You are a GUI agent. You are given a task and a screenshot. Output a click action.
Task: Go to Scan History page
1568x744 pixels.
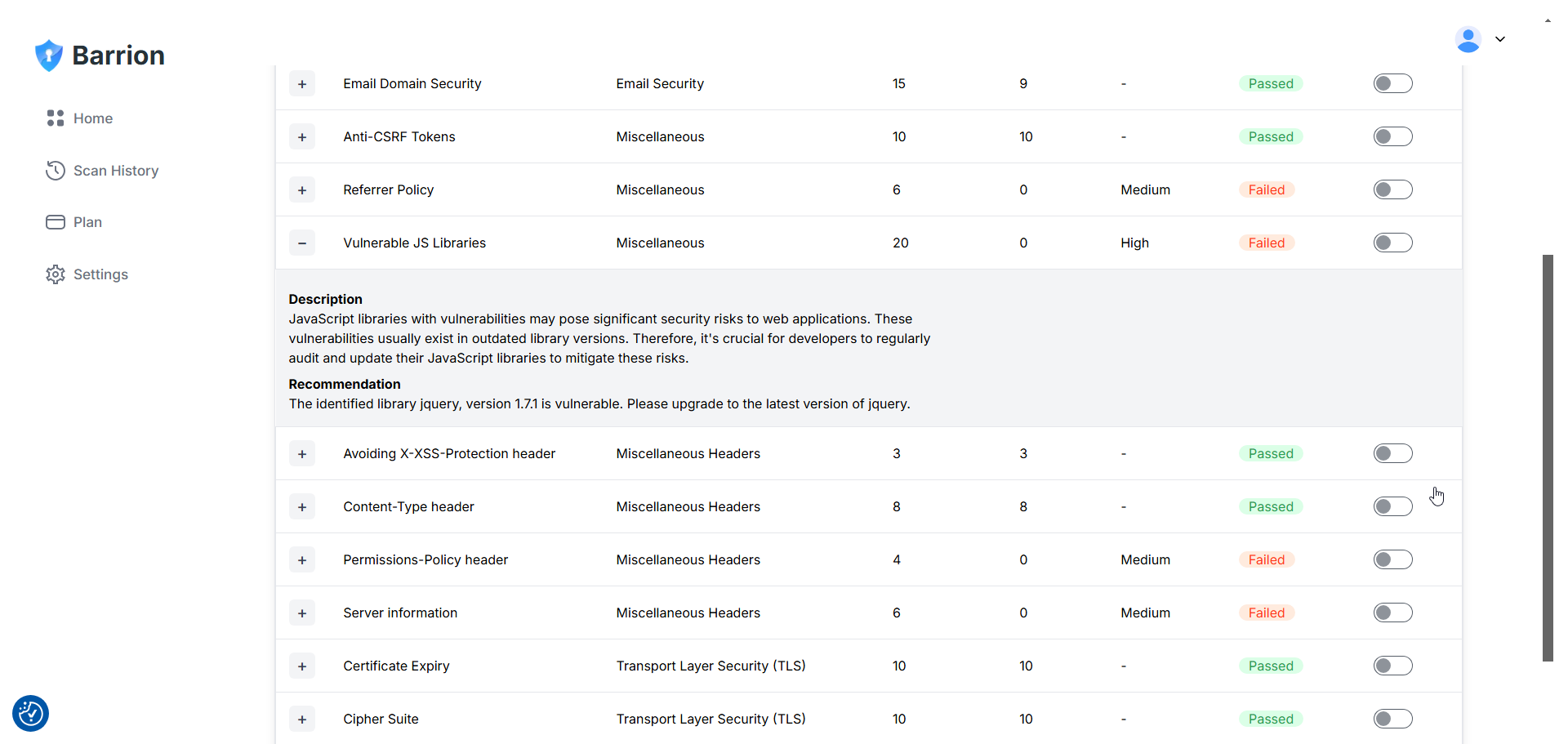point(116,171)
